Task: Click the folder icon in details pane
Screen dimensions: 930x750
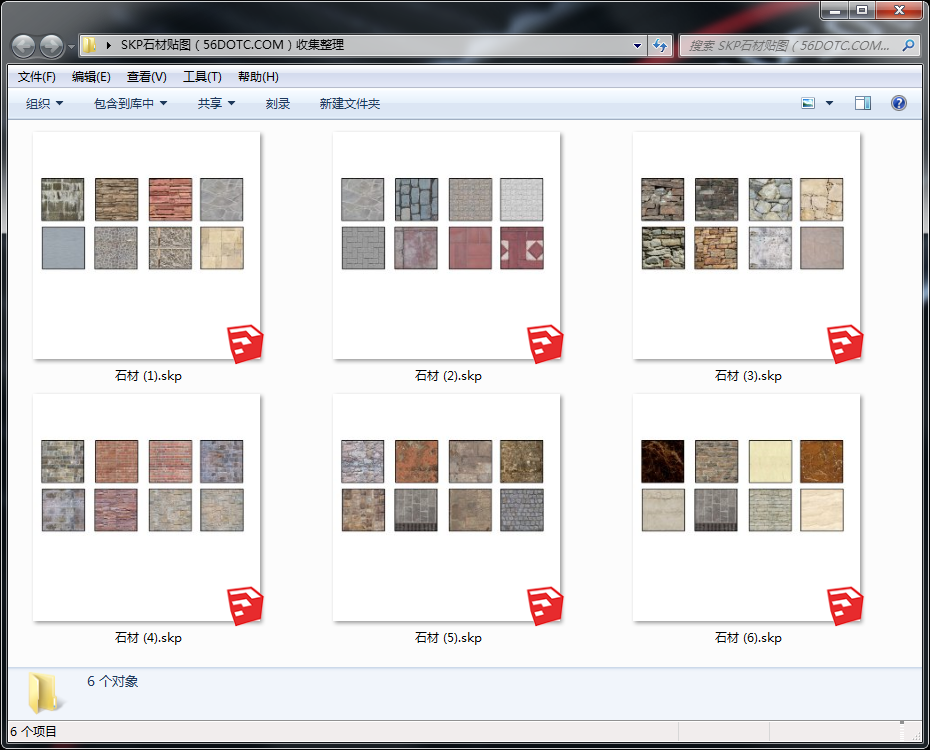Action: click(x=43, y=692)
